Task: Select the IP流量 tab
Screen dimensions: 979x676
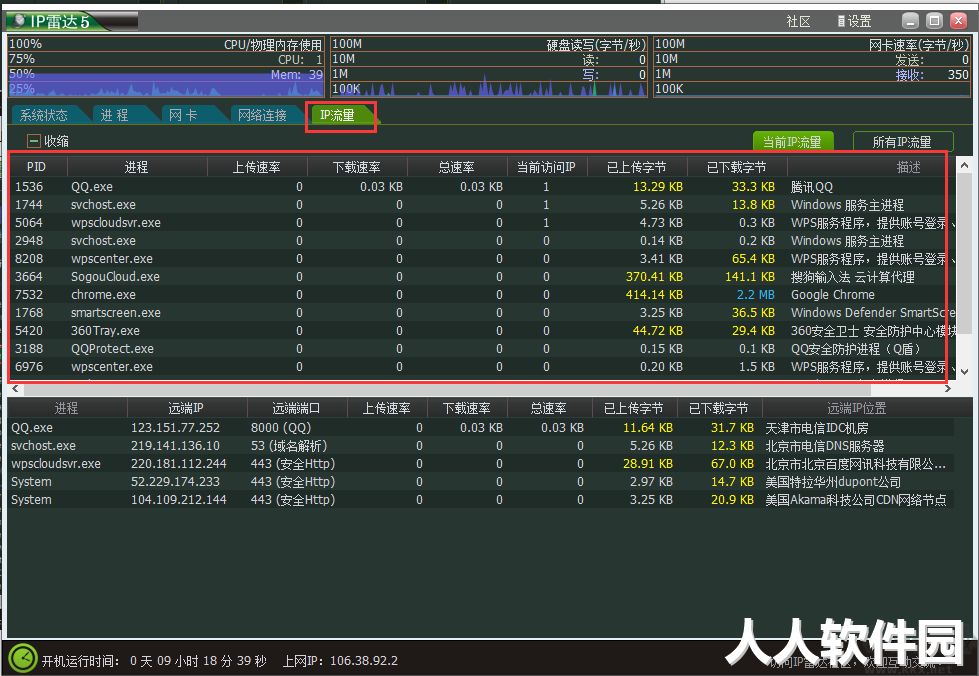Action: tap(338, 115)
